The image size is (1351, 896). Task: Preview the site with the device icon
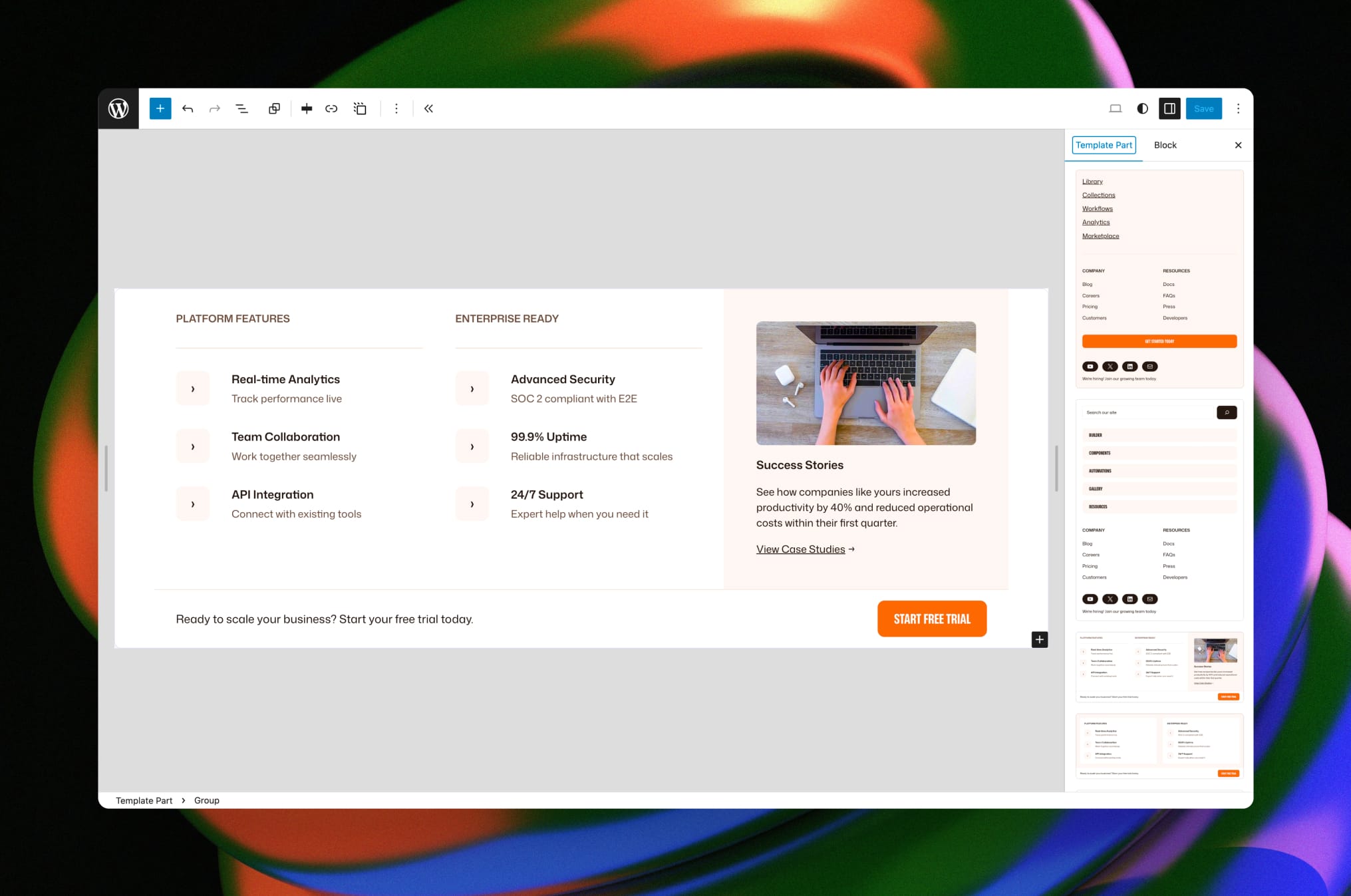coord(1116,108)
